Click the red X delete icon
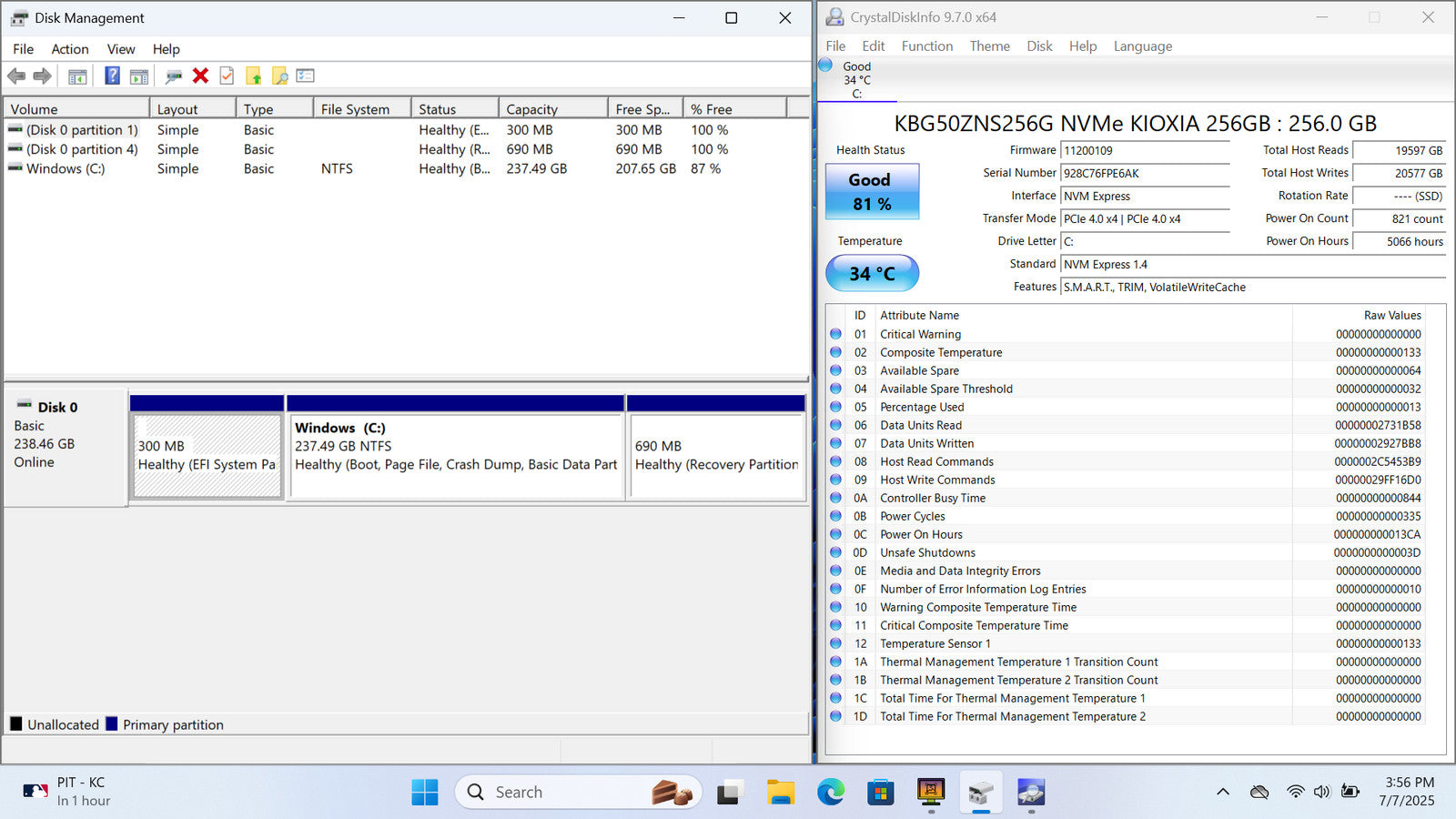1456x819 pixels. (x=201, y=76)
